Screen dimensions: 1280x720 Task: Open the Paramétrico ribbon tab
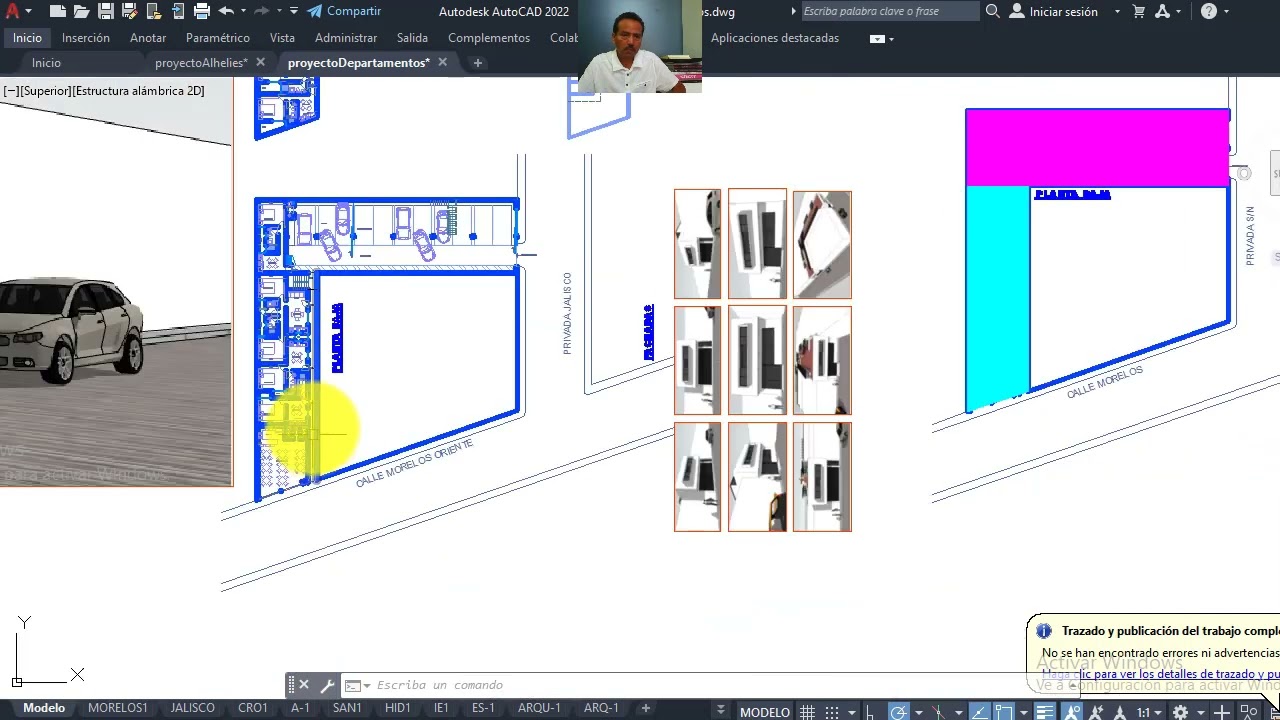(218, 38)
